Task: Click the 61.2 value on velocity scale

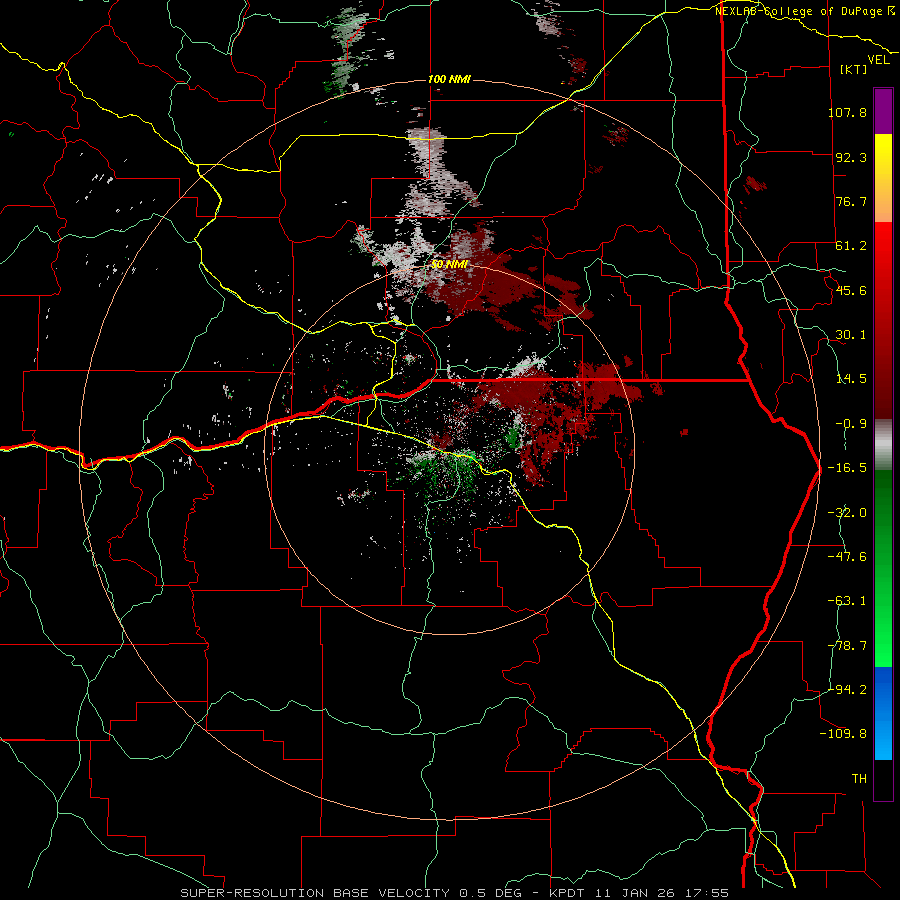Action: pos(851,245)
